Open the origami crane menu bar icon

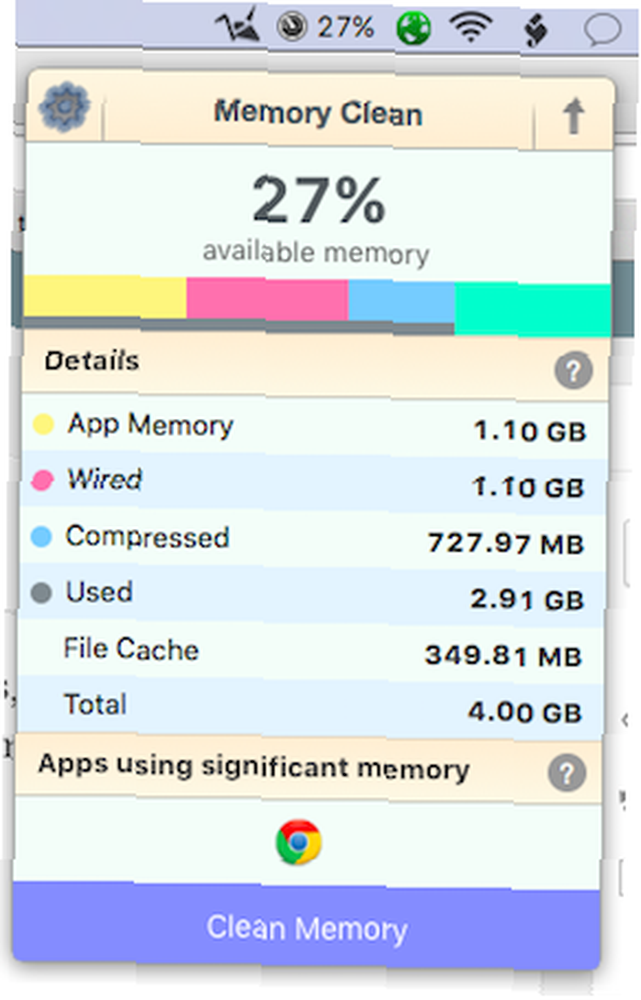coord(238,26)
